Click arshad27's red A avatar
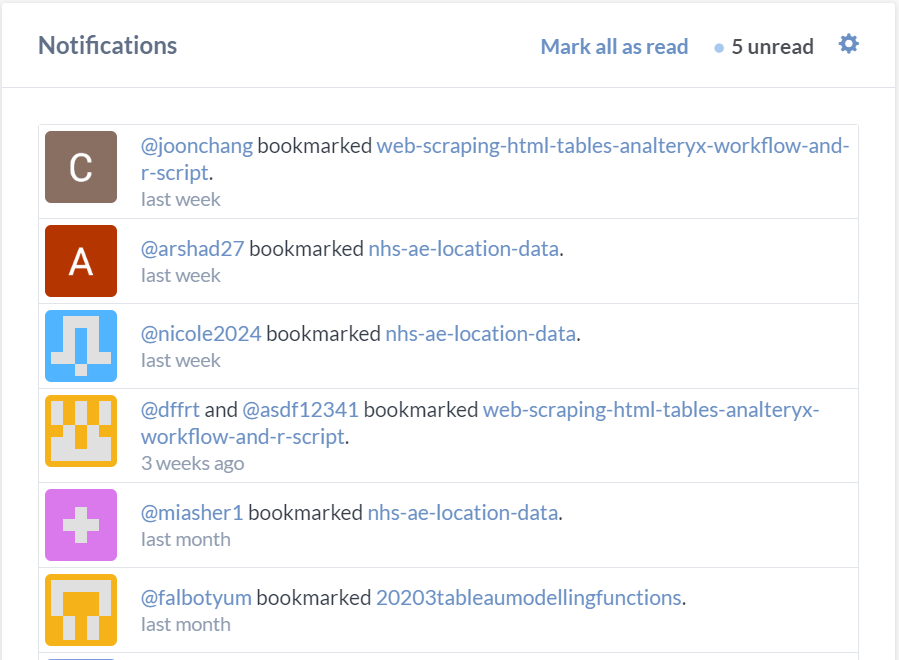Image resolution: width=899 pixels, height=660 pixels. [x=81, y=261]
